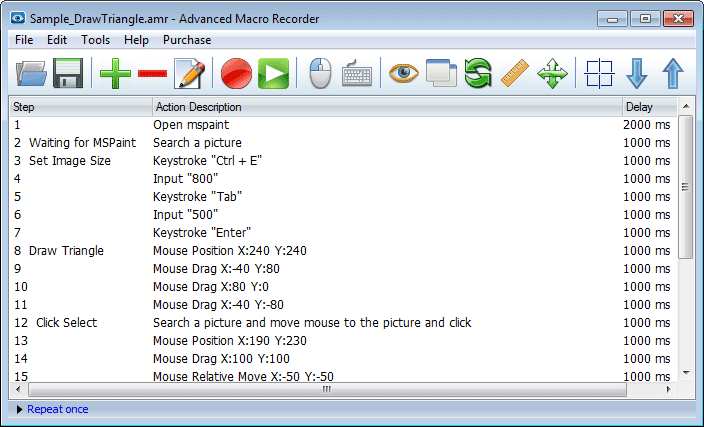
Task: Select the row 'Input "800"'
Action: click(x=343, y=179)
